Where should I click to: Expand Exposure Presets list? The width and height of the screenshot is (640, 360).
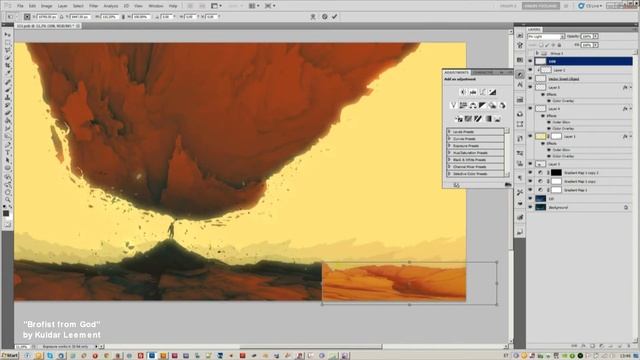(449, 146)
